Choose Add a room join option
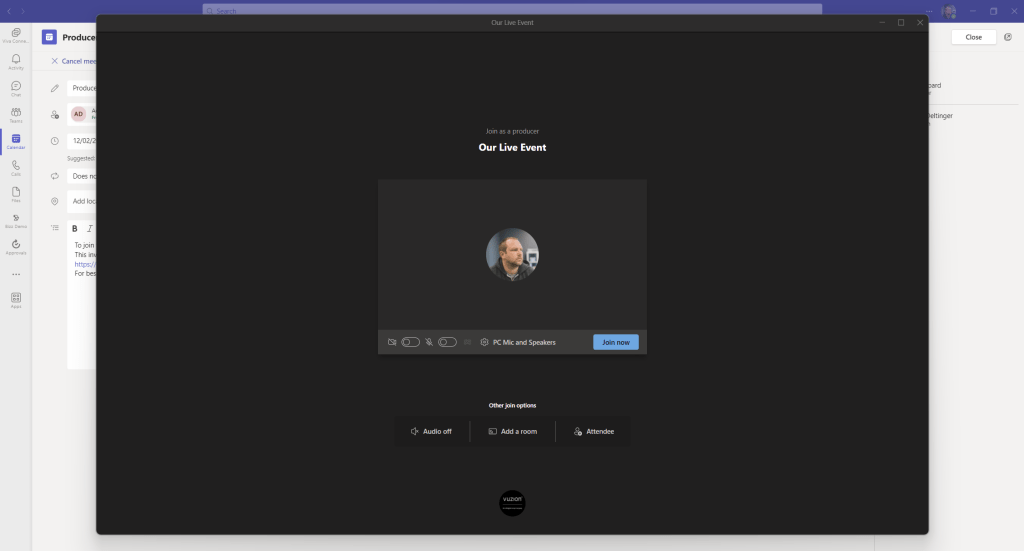 512,431
